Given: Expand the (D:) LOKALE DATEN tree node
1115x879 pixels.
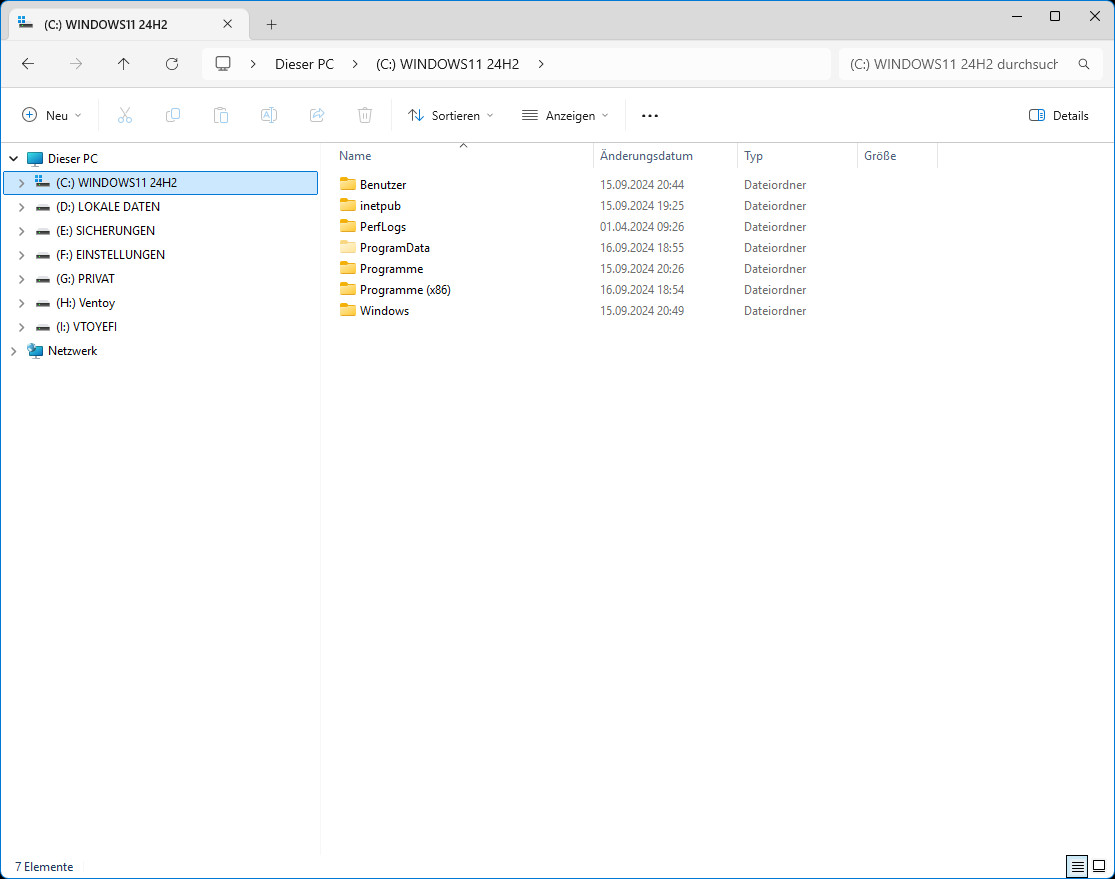Looking at the screenshot, I should pyautogui.click(x=21, y=207).
